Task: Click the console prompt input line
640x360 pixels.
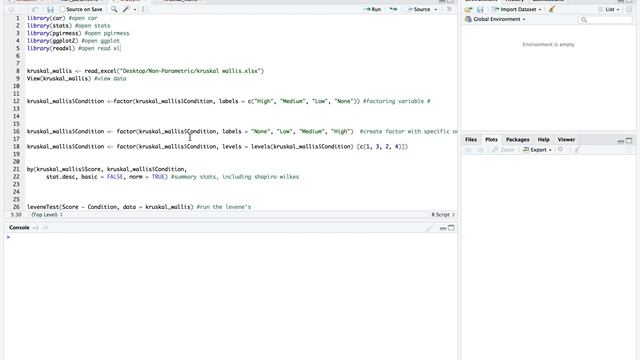Action: pos(231,237)
